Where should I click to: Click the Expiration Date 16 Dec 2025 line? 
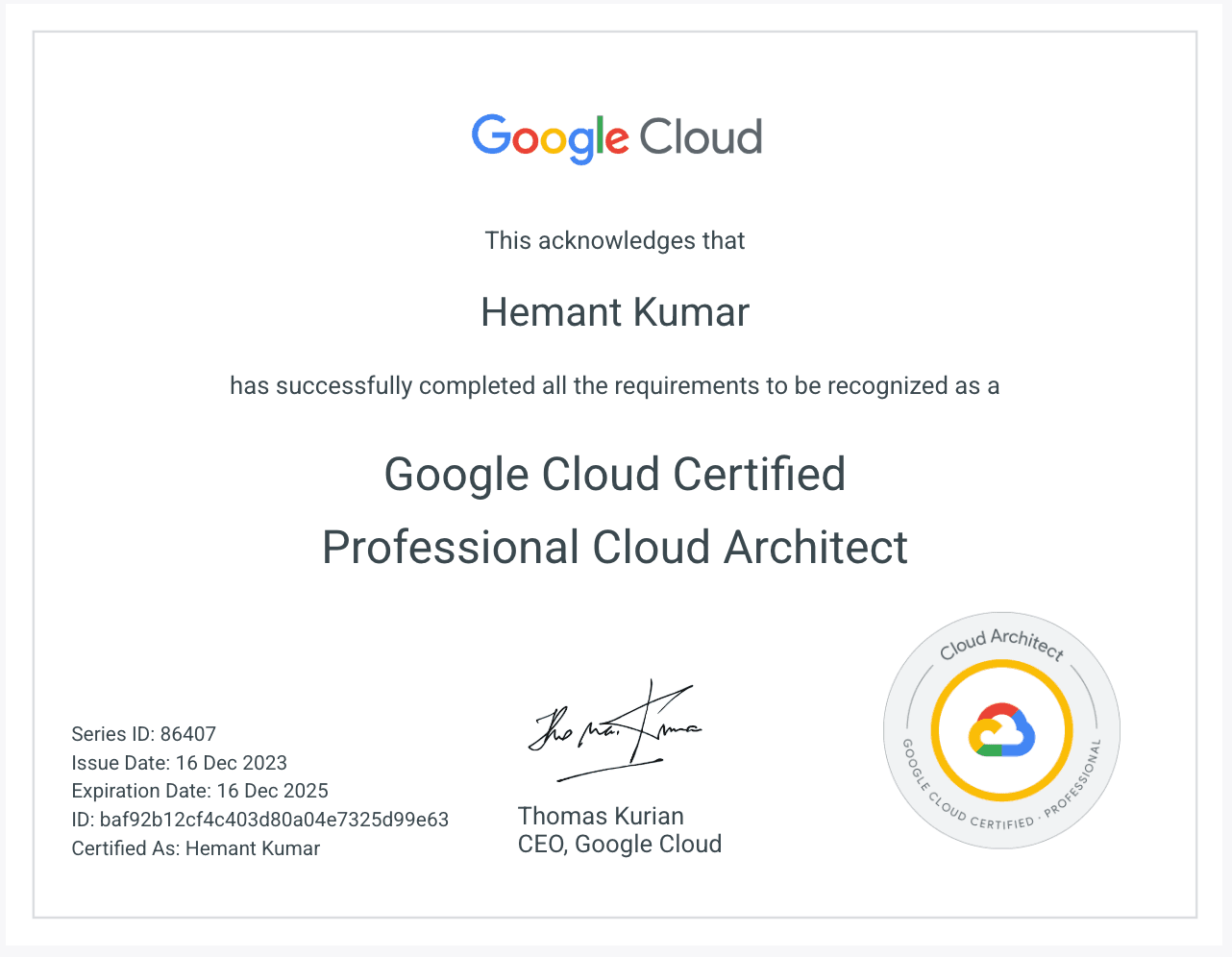[200, 791]
